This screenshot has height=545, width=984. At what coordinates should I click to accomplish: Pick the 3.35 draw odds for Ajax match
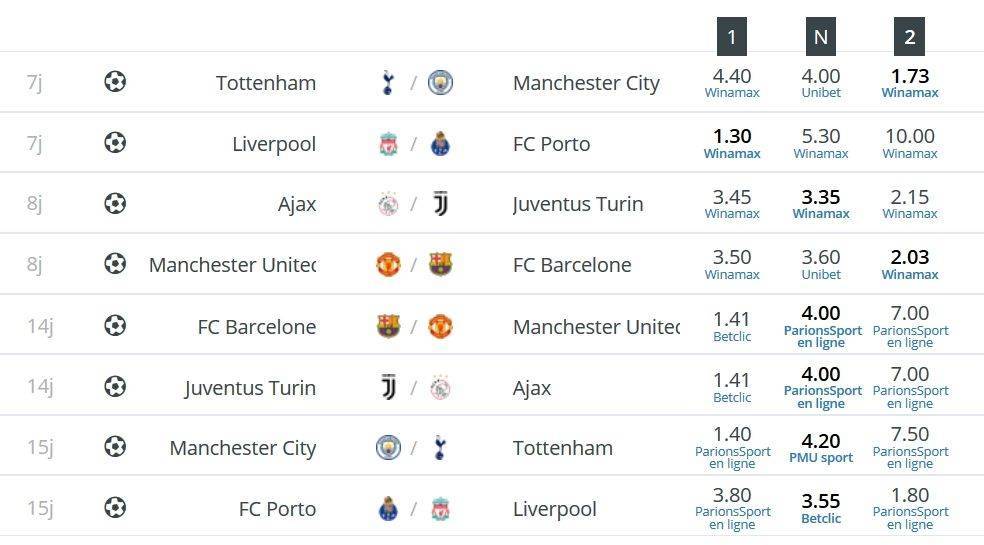(821, 204)
